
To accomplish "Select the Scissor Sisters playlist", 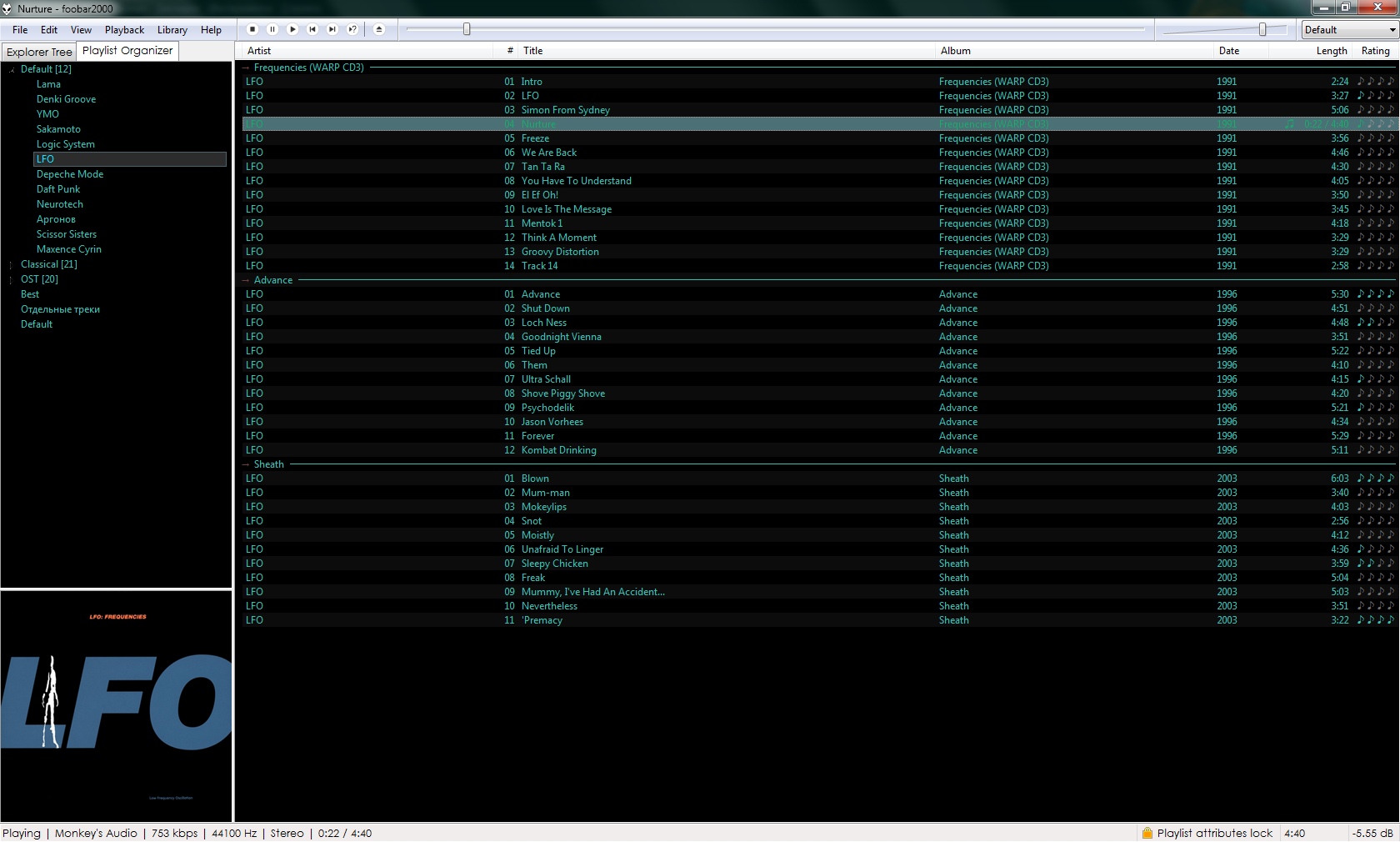I will [x=67, y=234].
